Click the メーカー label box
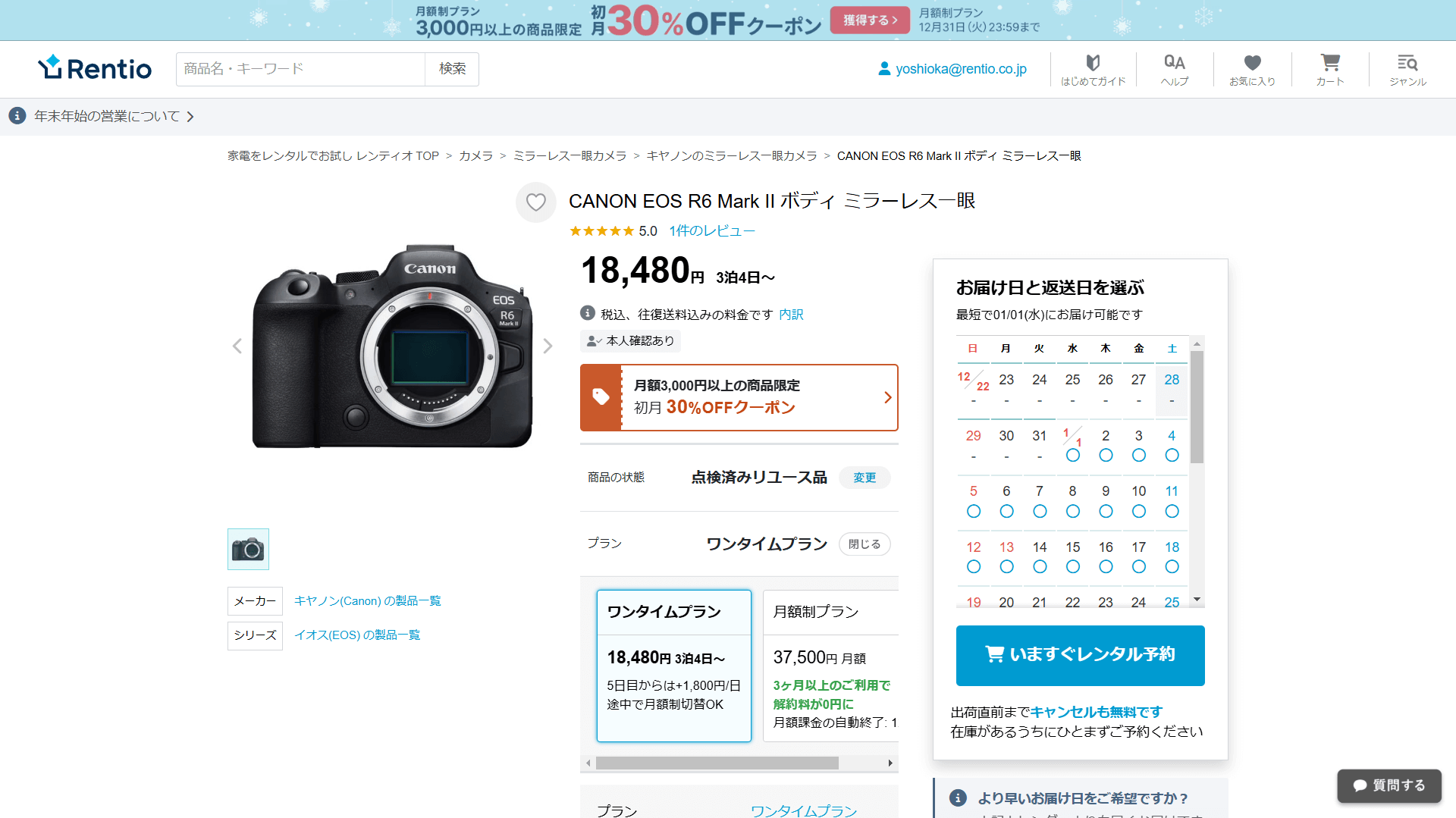Image resolution: width=1456 pixels, height=818 pixels. coord(255,601)
